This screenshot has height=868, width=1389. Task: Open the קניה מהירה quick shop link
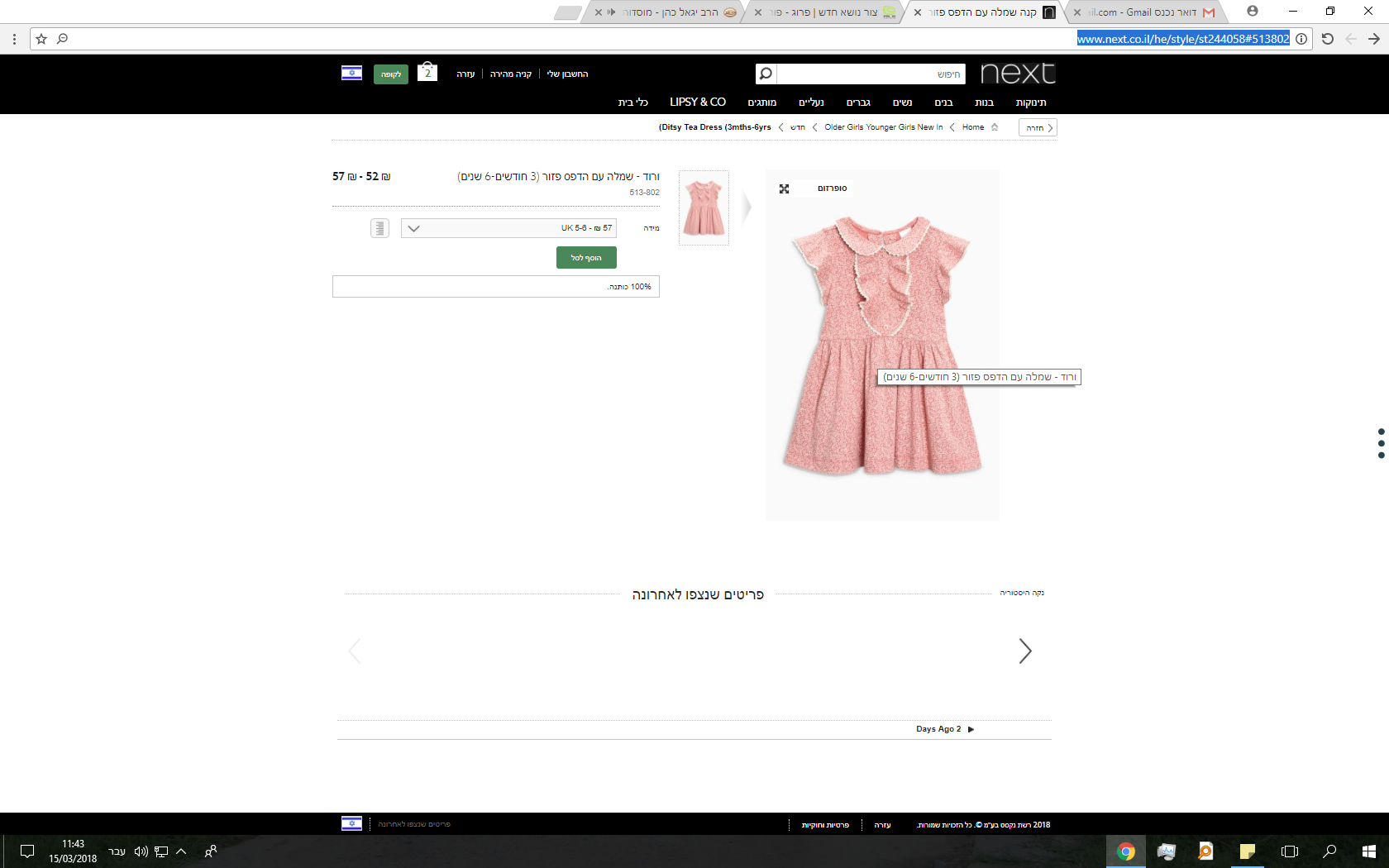pos(511,74)
